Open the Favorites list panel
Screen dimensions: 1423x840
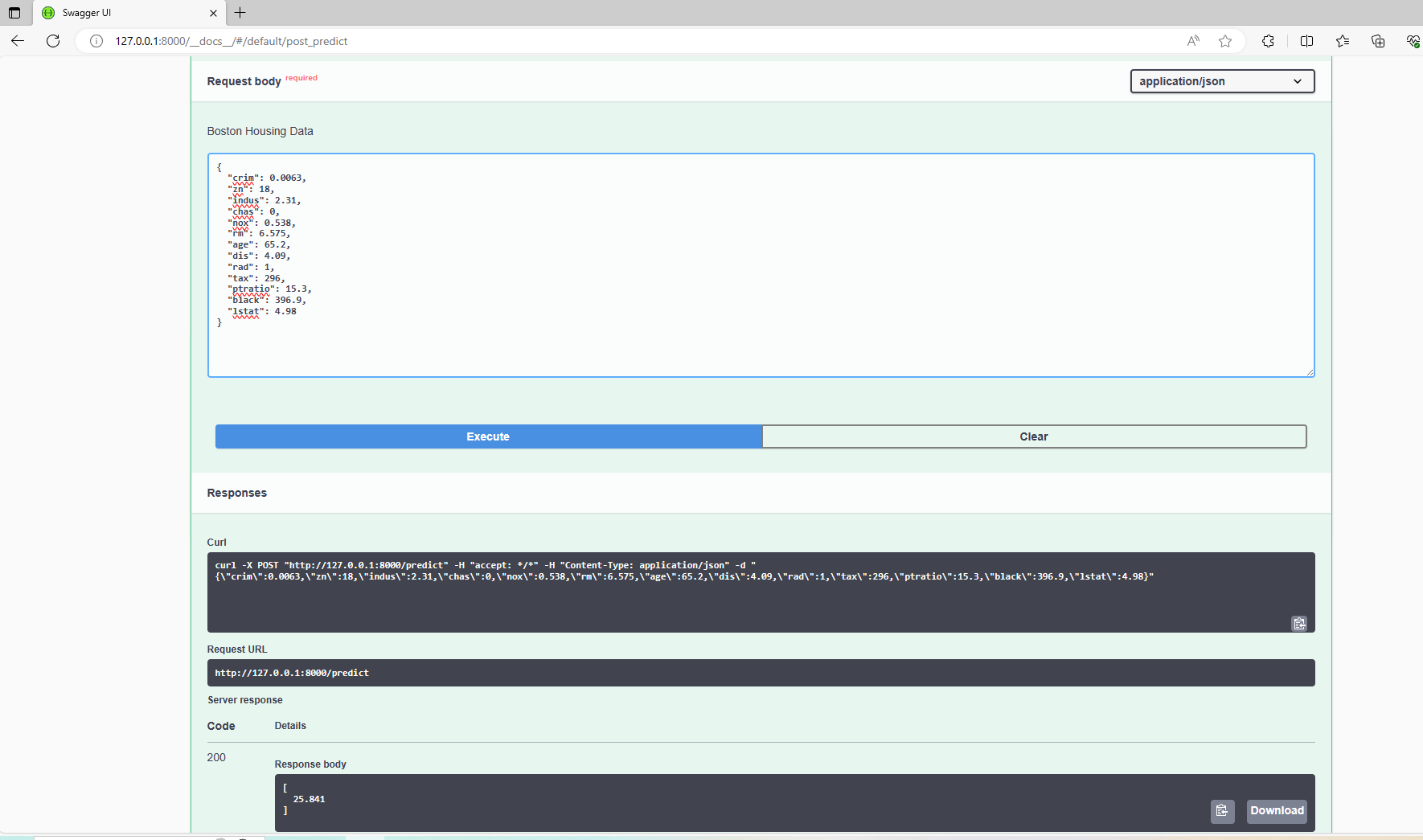[1343, 41]
